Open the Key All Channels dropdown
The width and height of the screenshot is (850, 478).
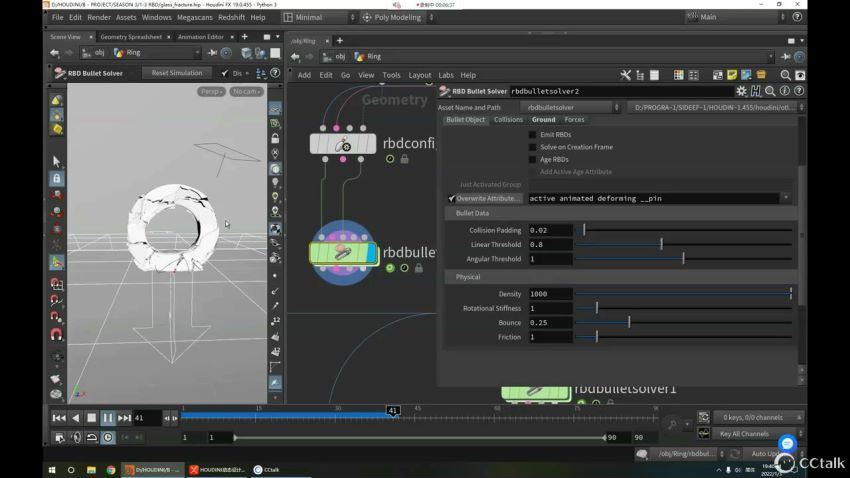point(758,434)
